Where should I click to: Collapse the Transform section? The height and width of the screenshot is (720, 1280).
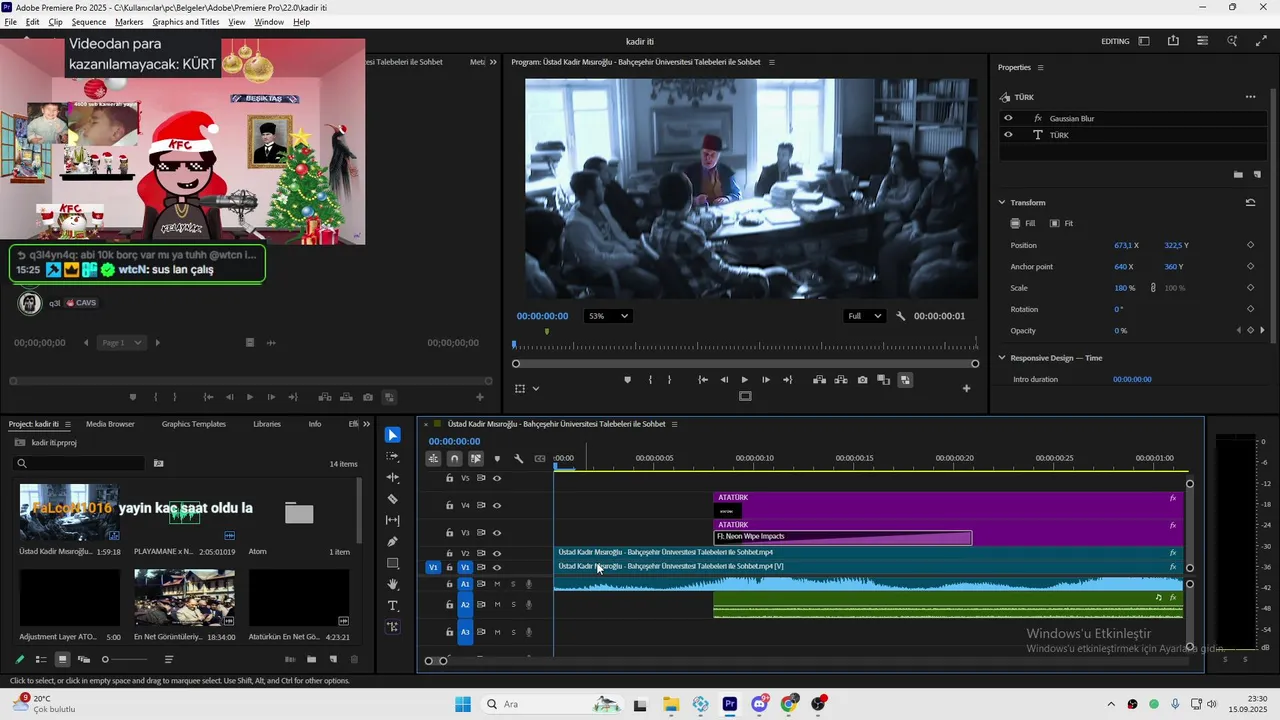1002,202
